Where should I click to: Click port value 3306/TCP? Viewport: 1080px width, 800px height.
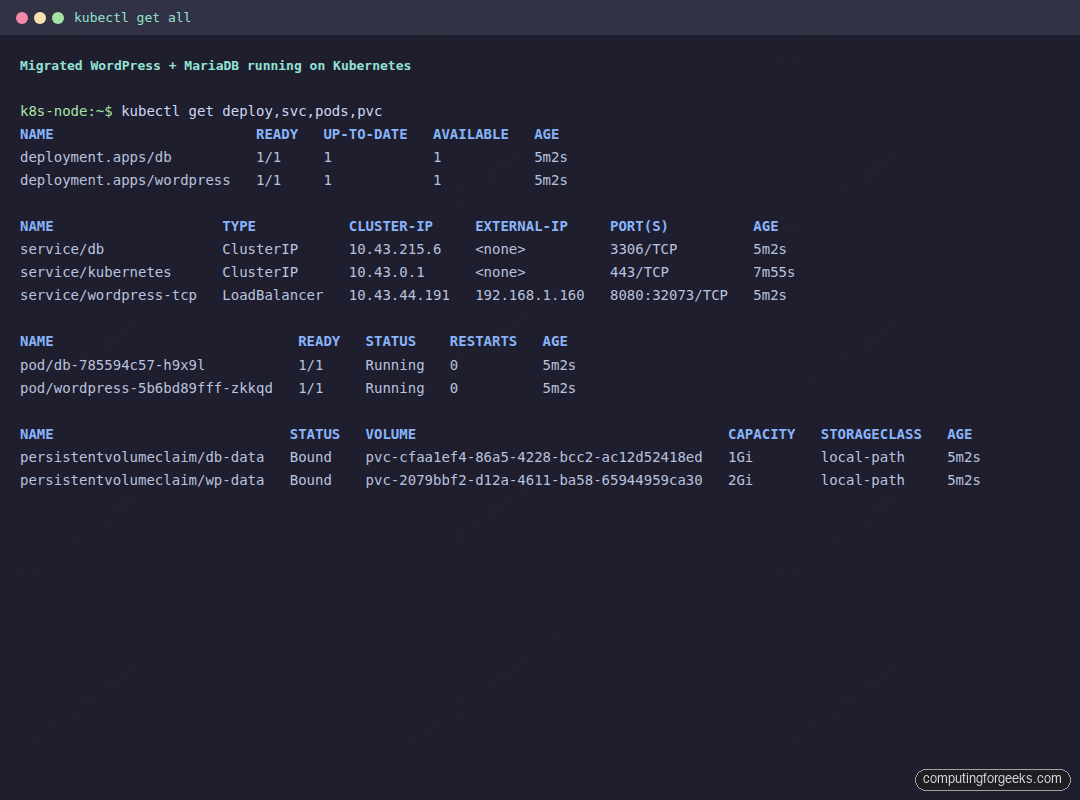tap(643, 249)
